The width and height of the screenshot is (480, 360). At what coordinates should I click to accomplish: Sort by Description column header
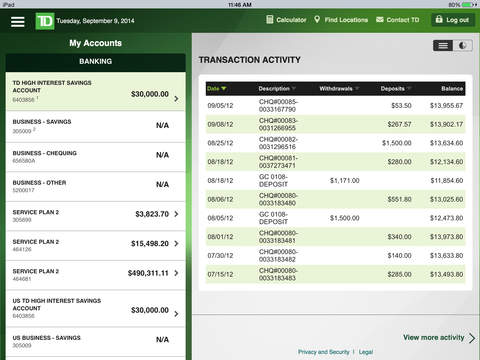[x=277, y=89]
